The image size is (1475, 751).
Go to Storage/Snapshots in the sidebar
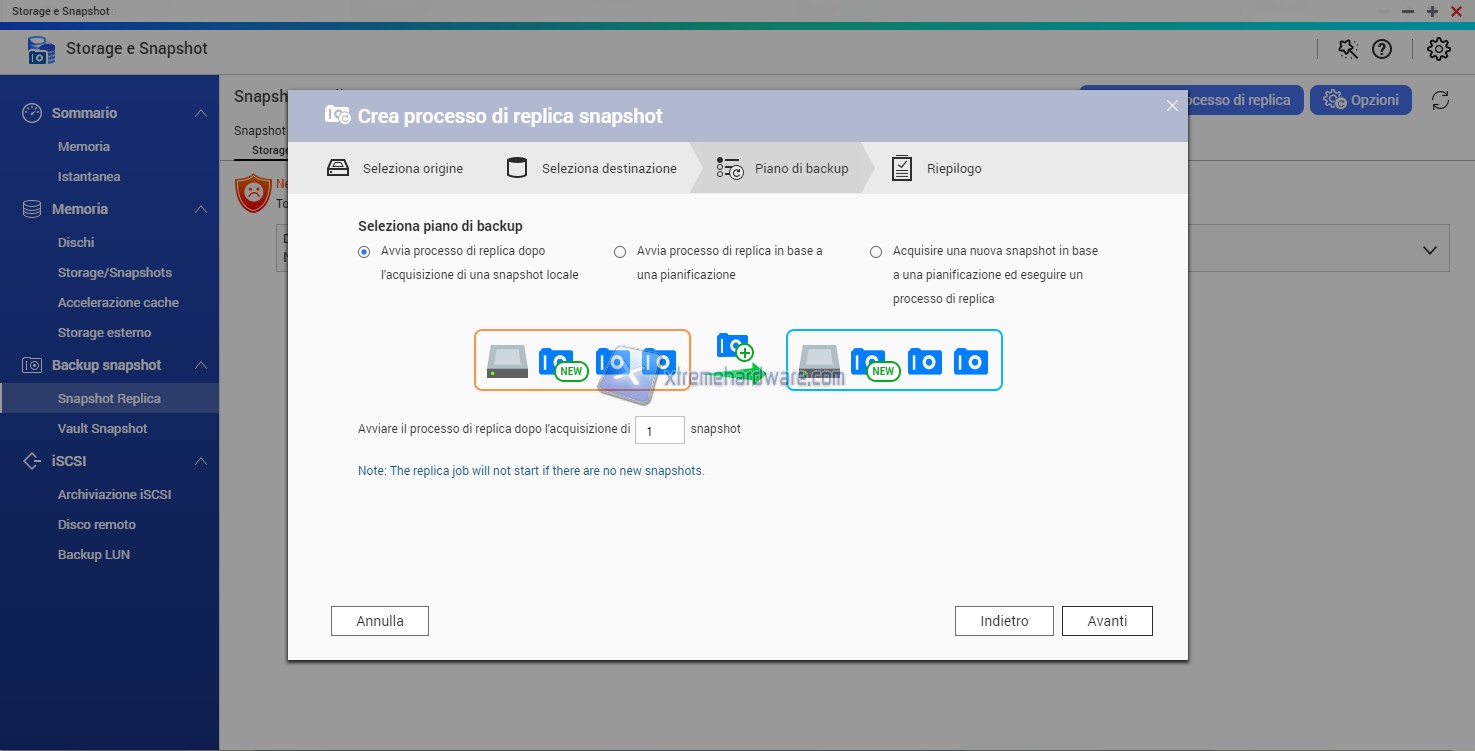pos(114,272)
